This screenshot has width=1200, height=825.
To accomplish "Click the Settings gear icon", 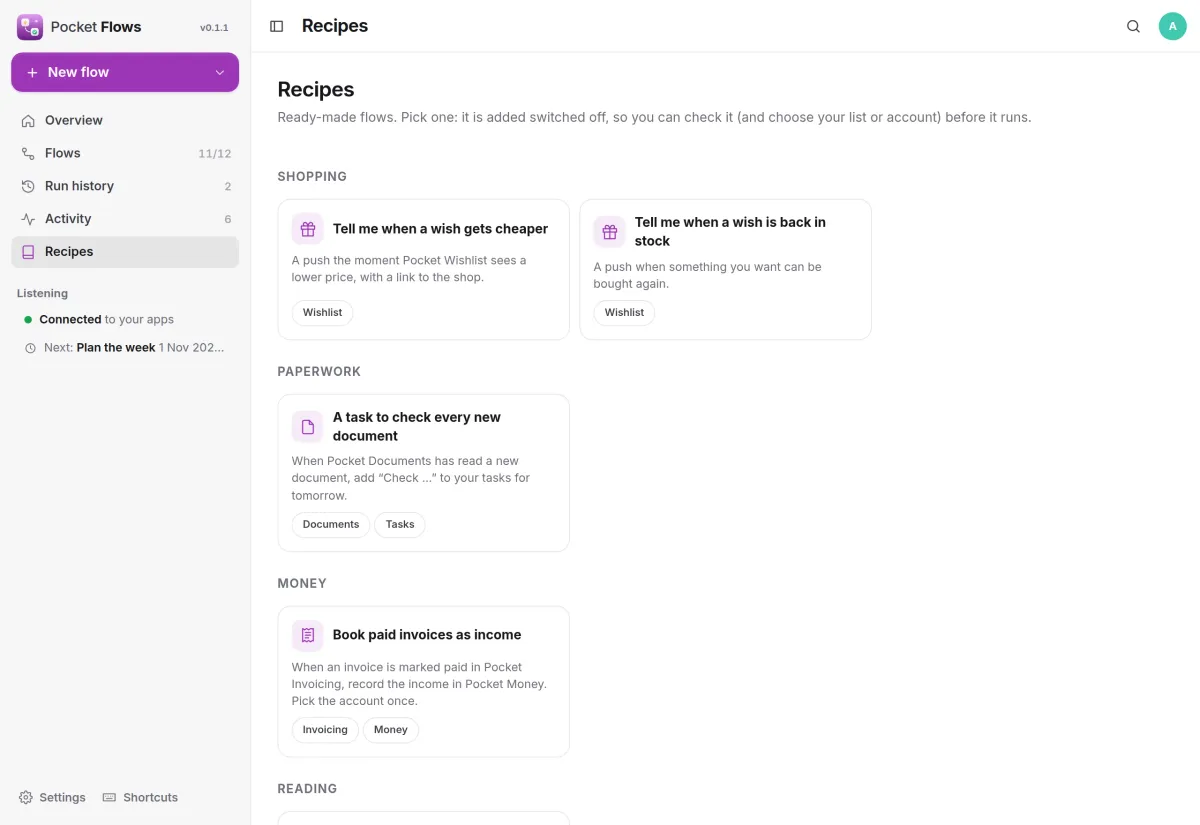I will point(26,797).
